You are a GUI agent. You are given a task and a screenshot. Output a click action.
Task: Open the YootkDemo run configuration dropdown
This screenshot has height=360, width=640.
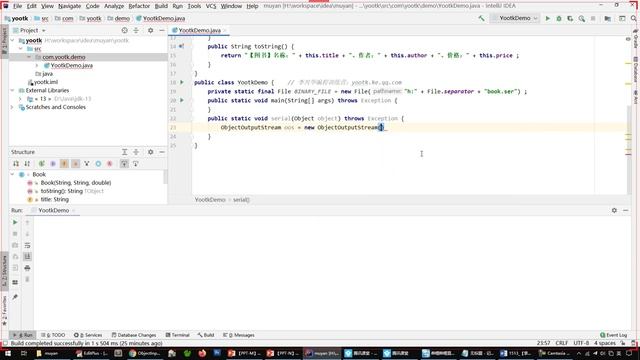(x=515, y=18)
